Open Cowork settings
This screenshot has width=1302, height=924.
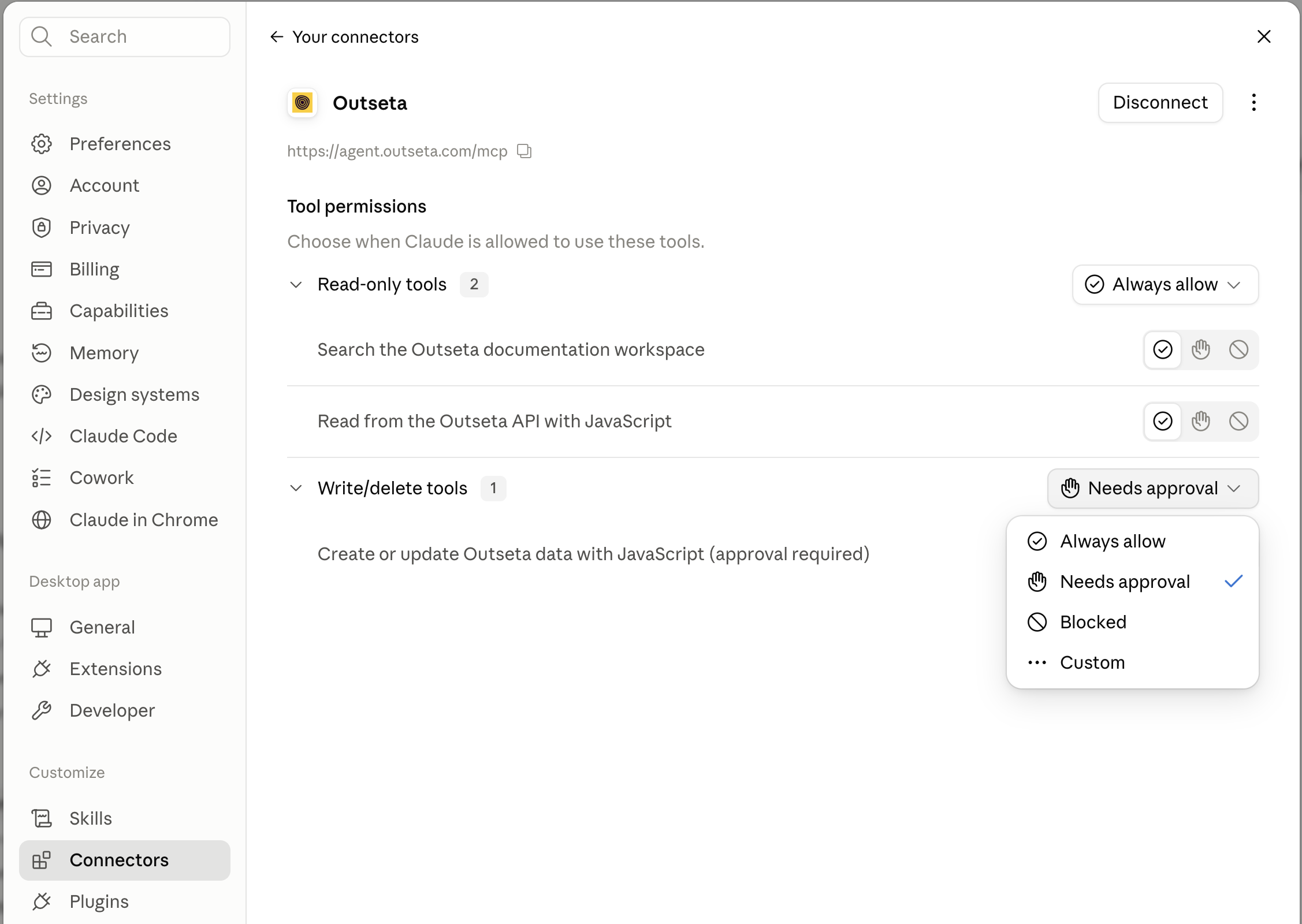tap(125, 478)
